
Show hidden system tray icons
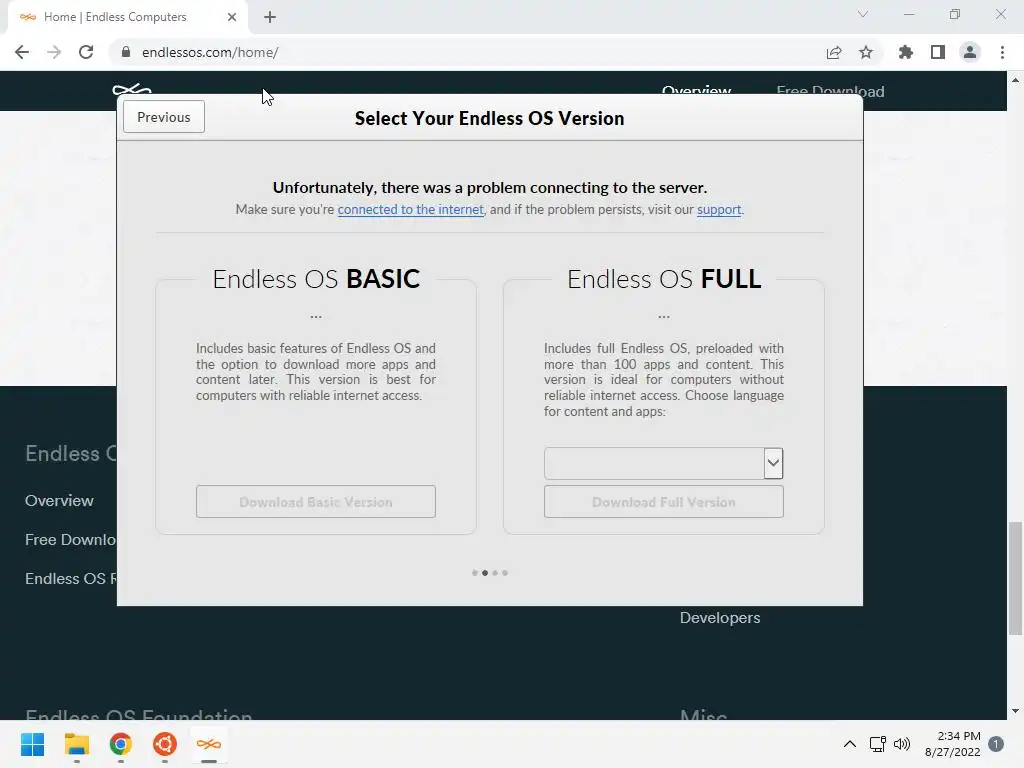[x=850, y=744]
